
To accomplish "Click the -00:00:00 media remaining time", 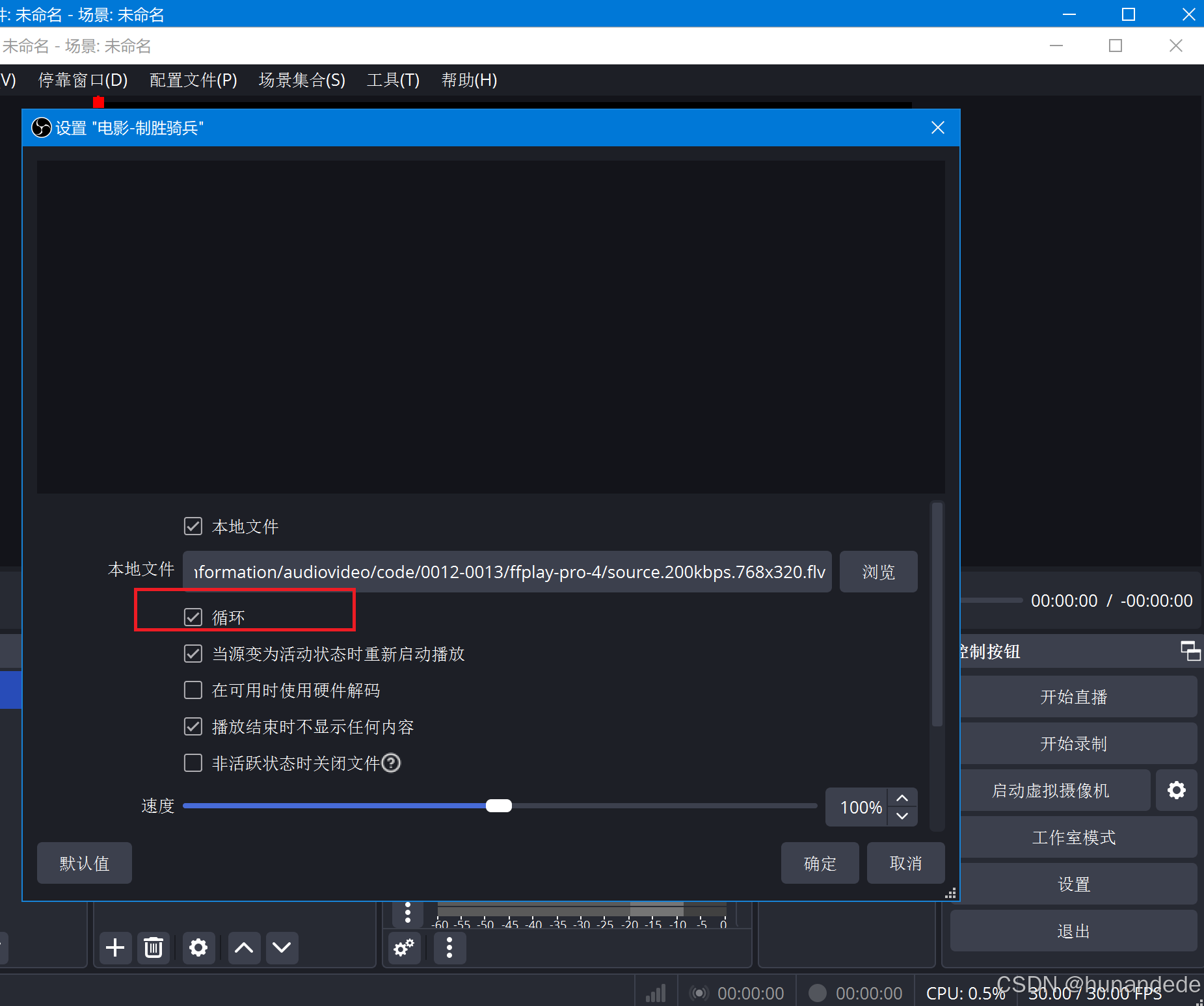I will tap(1157, 600).
